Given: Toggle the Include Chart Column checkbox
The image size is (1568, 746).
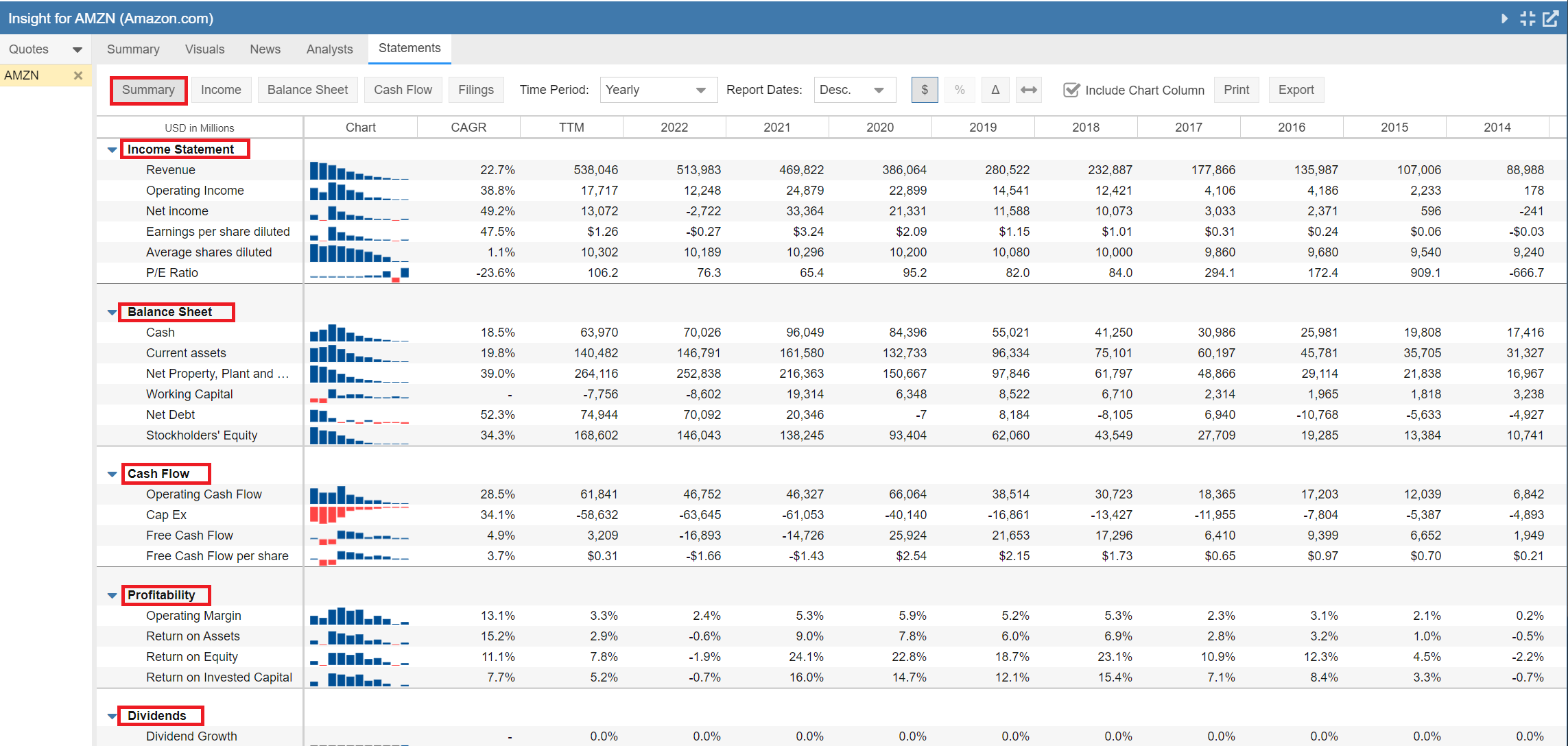Looking at the screenshot, I should point(1071,90).
